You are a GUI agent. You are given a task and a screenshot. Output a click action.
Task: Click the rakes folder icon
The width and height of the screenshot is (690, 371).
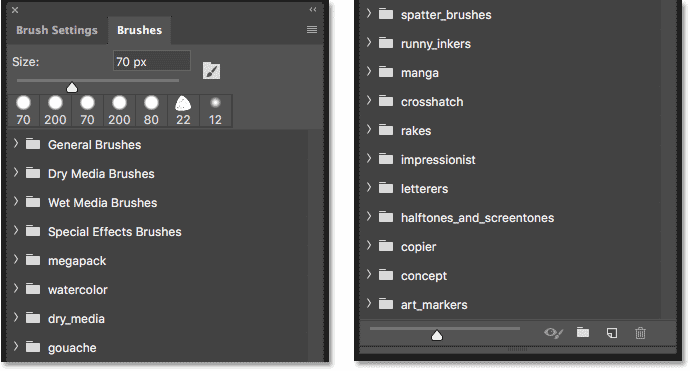click(386, 130)
